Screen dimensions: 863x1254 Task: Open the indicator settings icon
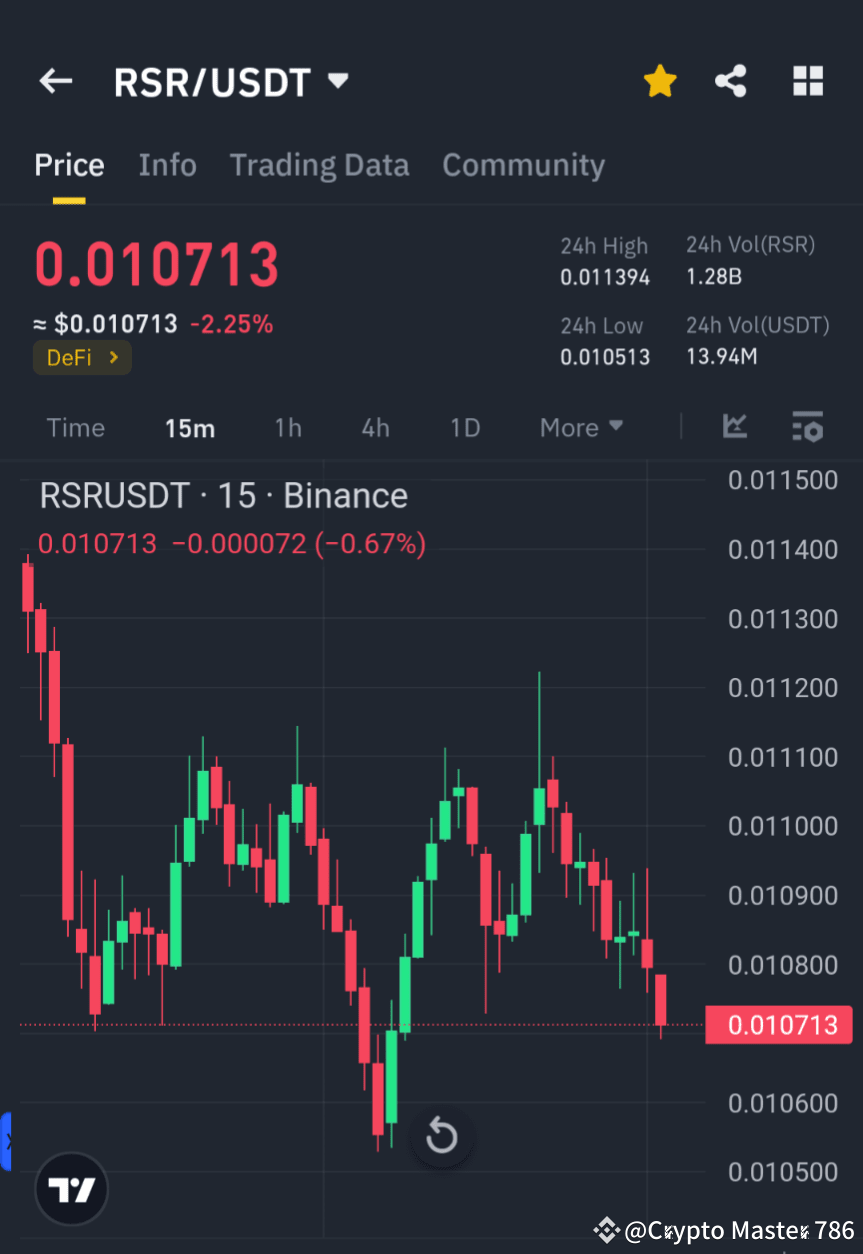click(x=807, y=427)
